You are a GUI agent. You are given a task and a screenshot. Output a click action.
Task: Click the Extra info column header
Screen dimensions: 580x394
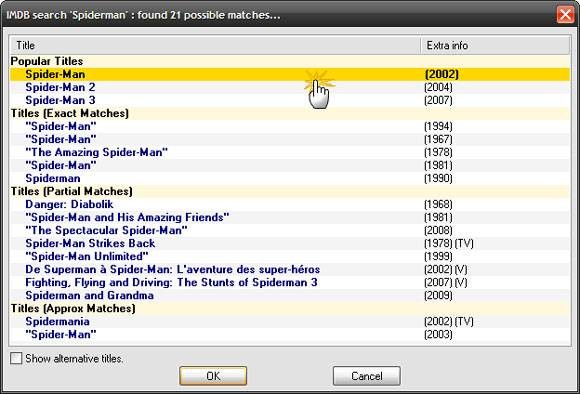point(496,46)
